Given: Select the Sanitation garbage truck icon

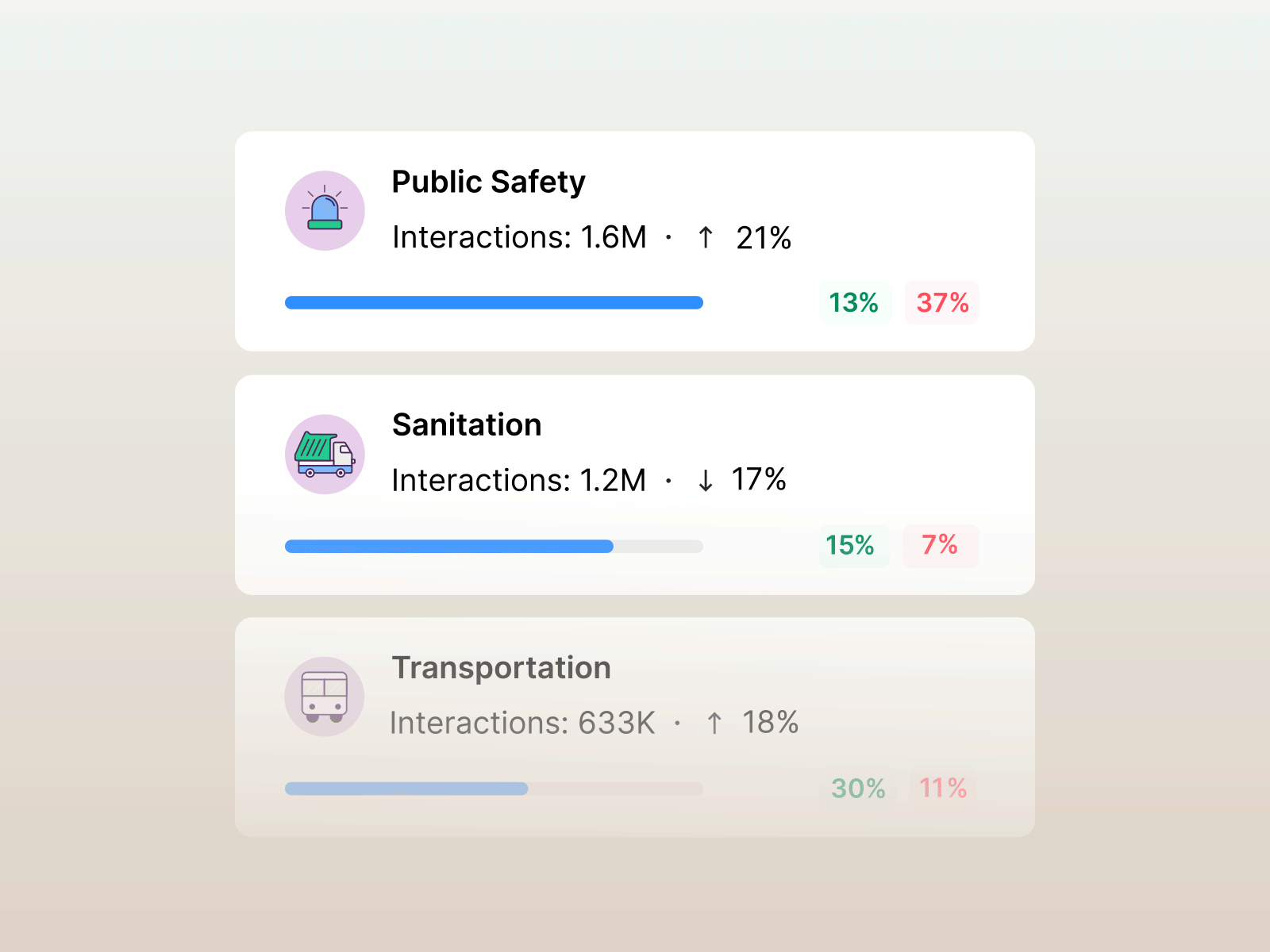Looking at the screenshot, I should point(324,455).
